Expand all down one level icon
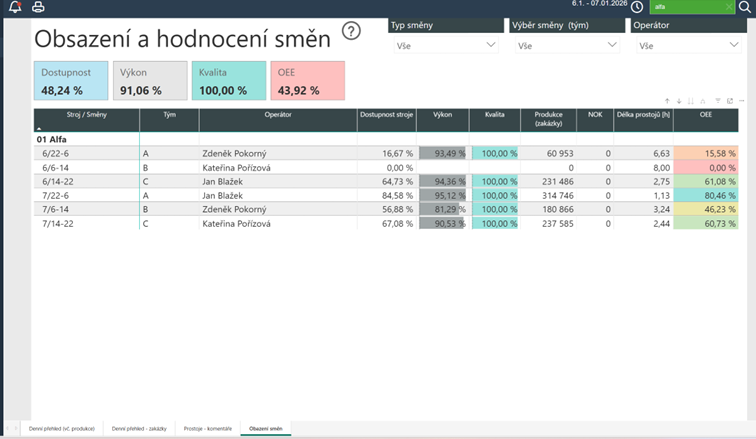756x439 pixels. pos(703,101)
